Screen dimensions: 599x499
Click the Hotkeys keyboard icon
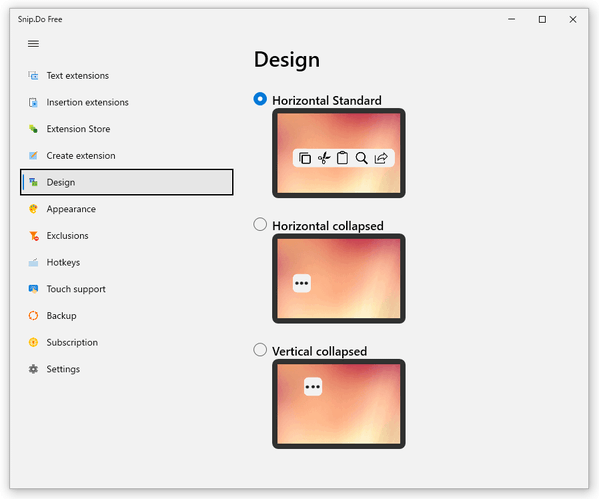pos(33,262)
